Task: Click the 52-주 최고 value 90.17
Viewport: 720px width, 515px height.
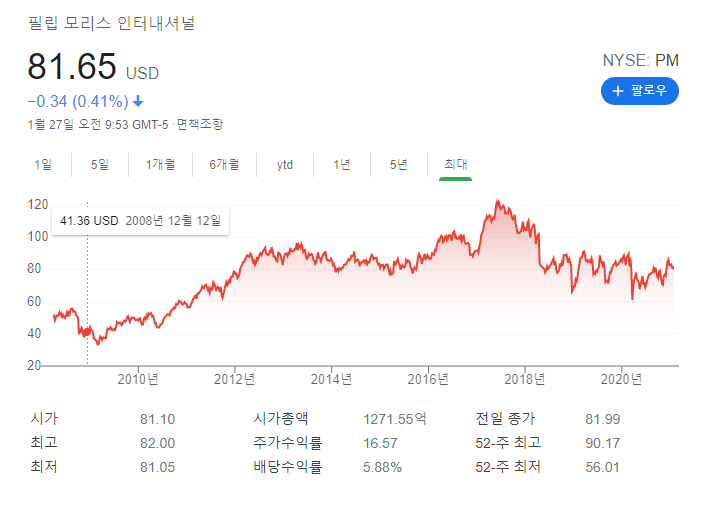Action: pyautogui.click(x=602, y=443)
